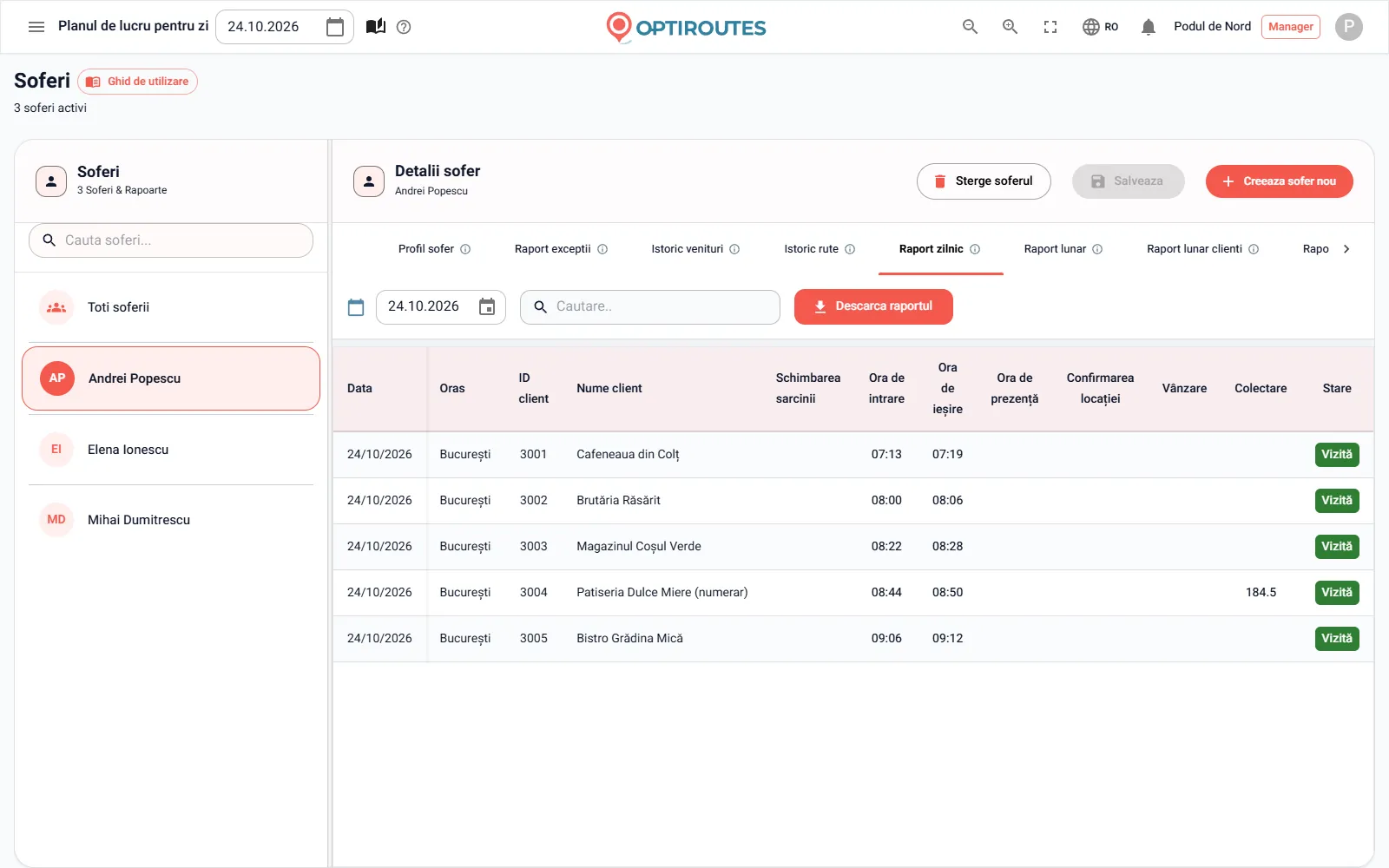Viewport: 1389px width, 868px height.
Task: Toggle fullscreen mode icon
Action: point(1050,27)
